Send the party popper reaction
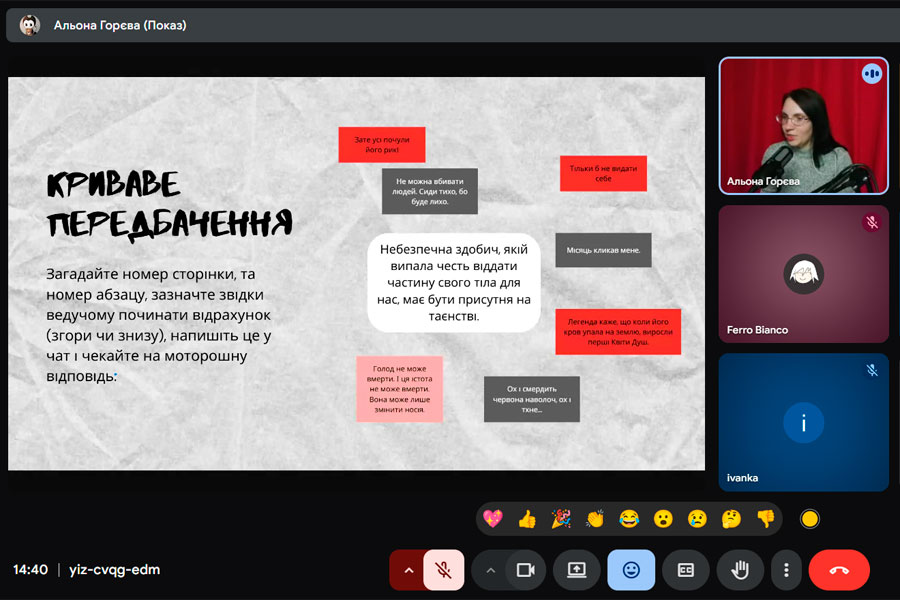This screenshot has height=600, width=900. [x=561, y=518]
